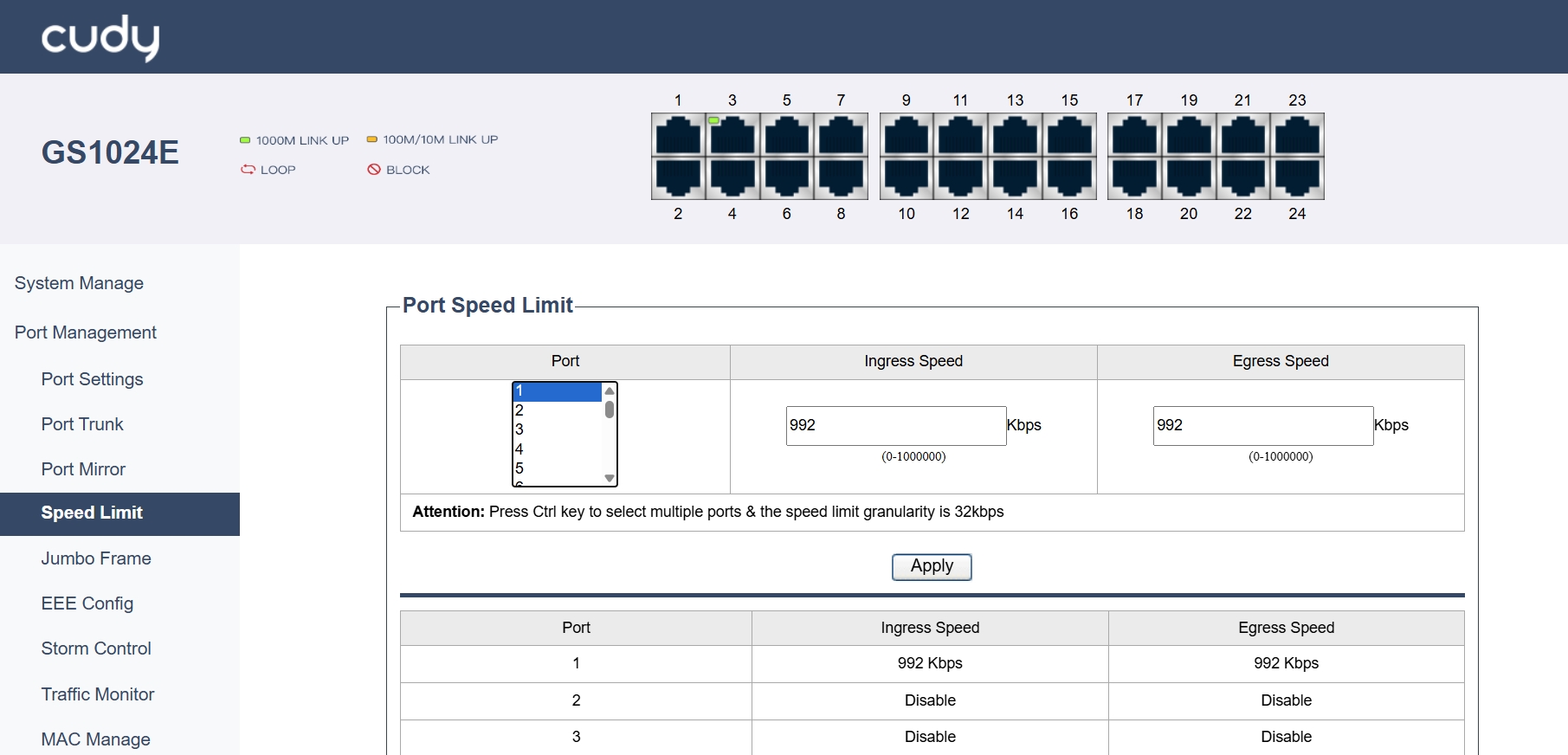Open the Port Mirror page
Image resolution: width=1568 pixels, height=755 pixels.
(83, 469)
